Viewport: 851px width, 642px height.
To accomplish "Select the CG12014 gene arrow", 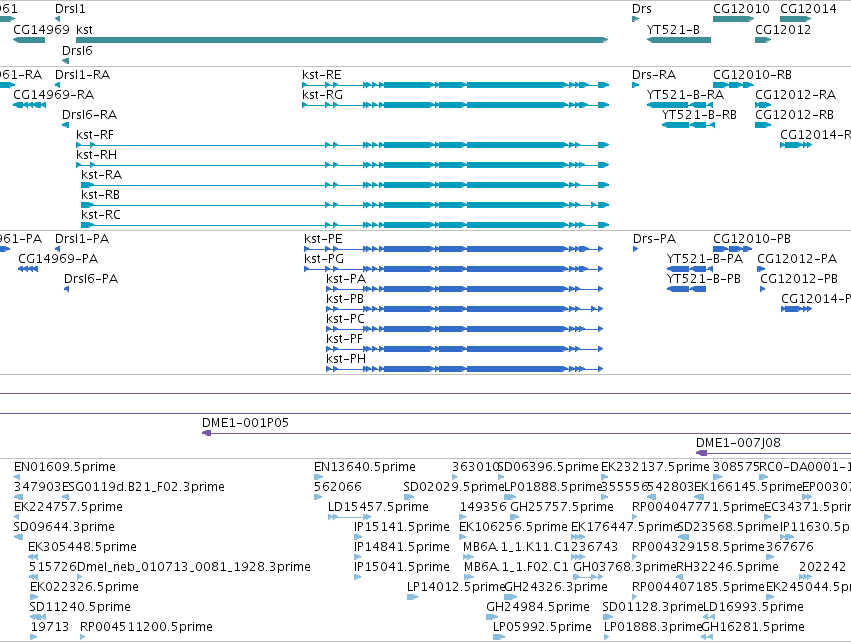I will (x=796, y=19).
